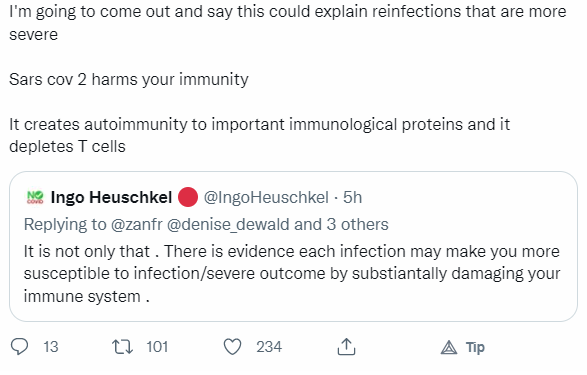Open the '3 others' reply recipients
Viewport: 587px width, 375px height.
pyautogui.click(x=358, y=224)
